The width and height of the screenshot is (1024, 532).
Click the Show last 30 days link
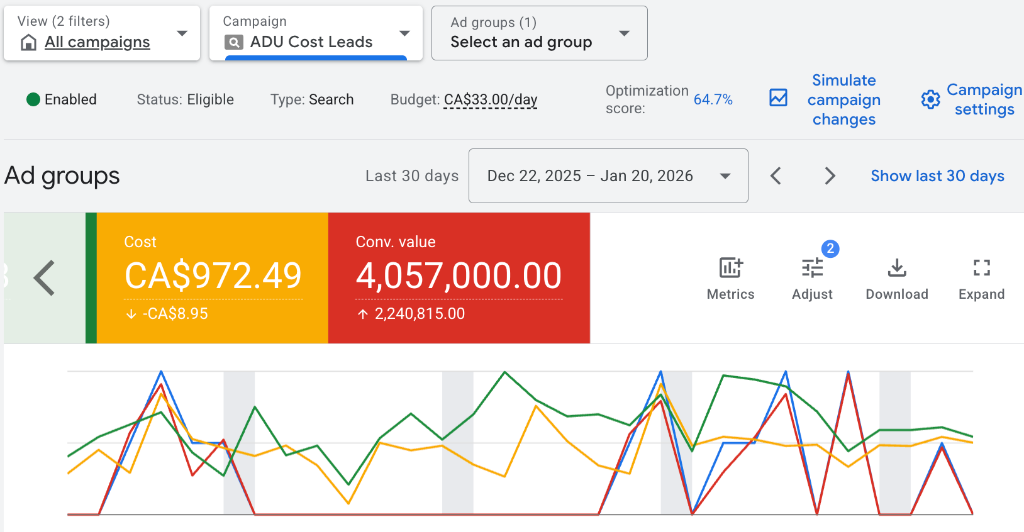tap(937, 176)
